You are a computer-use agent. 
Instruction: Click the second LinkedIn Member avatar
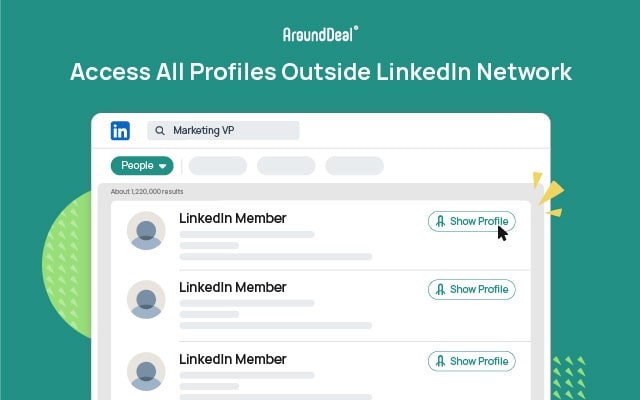click(146, 300)
